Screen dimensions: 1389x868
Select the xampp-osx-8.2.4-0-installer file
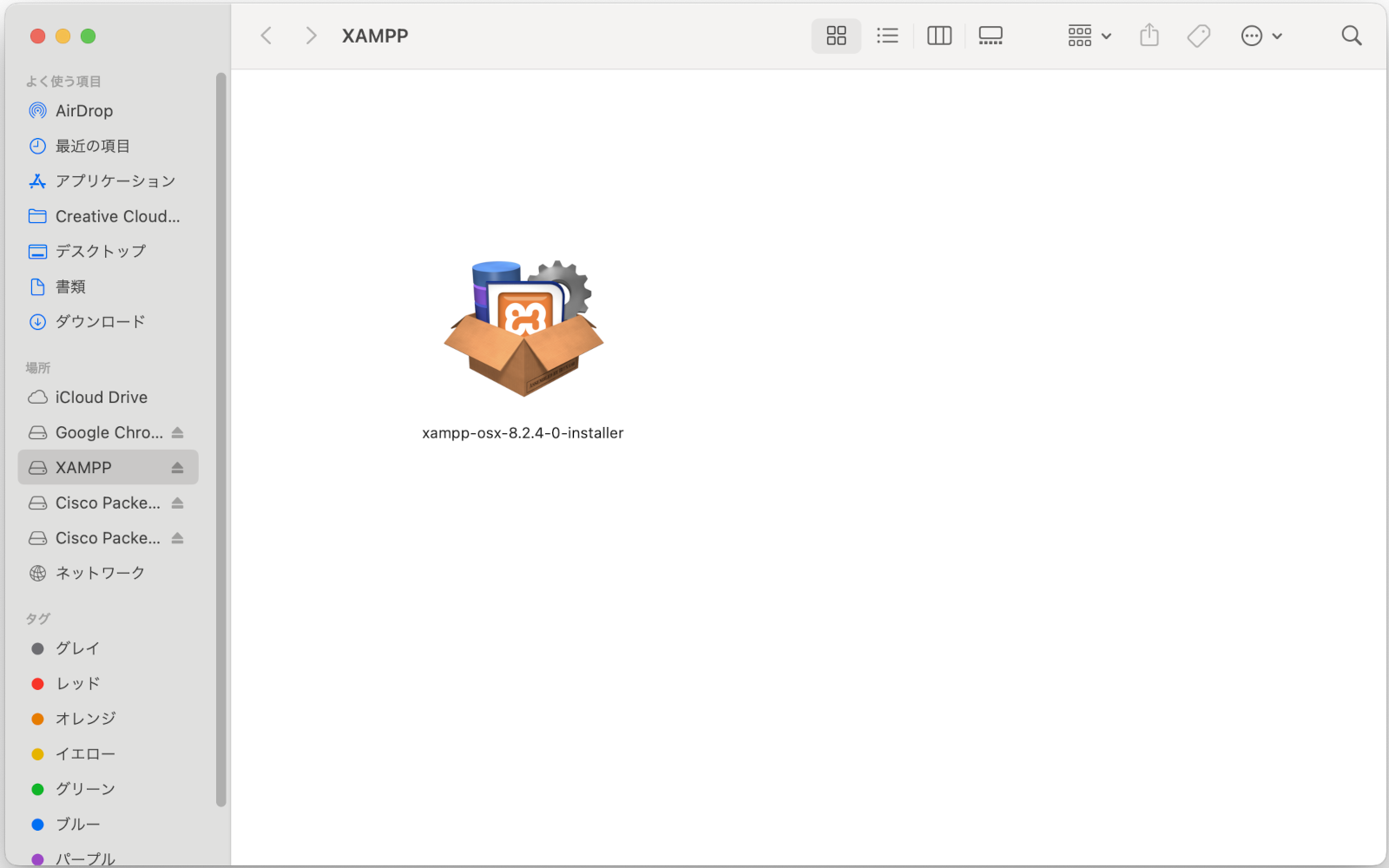click(x=523, y=330)
